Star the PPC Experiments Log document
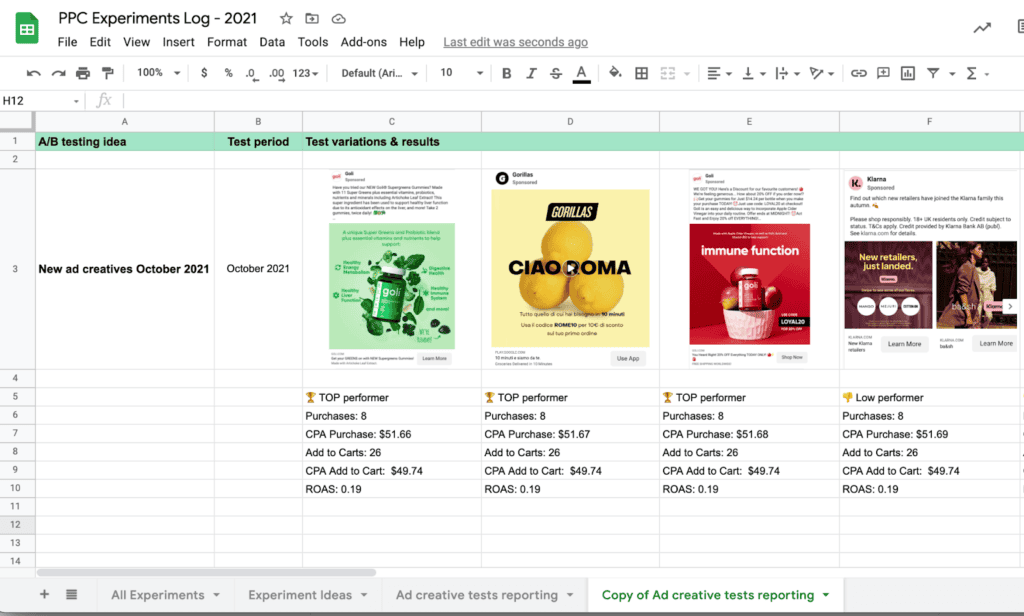The width and height of the screenshot is (1024, 616). click(286, 18)
